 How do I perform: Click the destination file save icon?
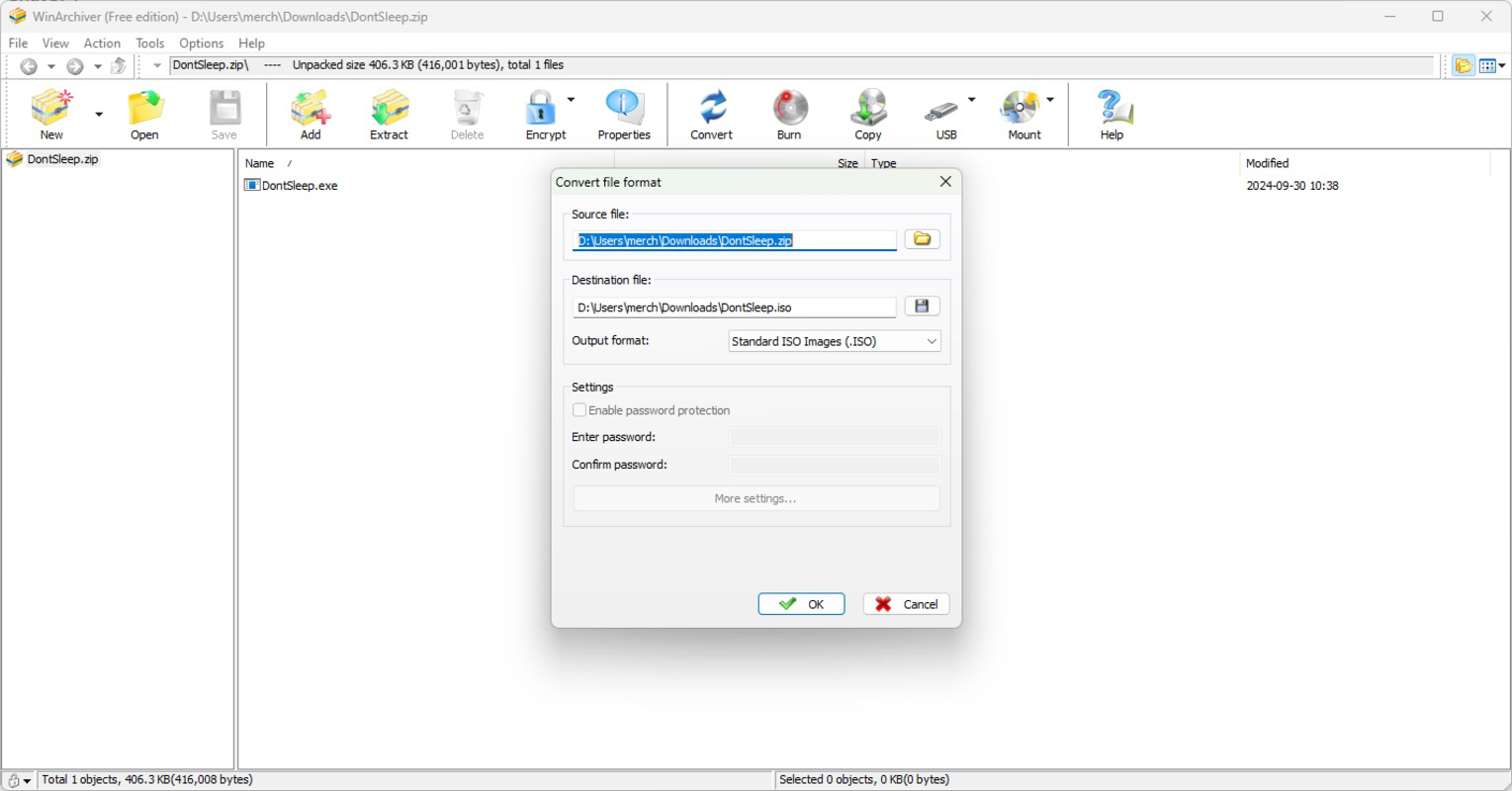pyautogui.click(x=922, y=307)
